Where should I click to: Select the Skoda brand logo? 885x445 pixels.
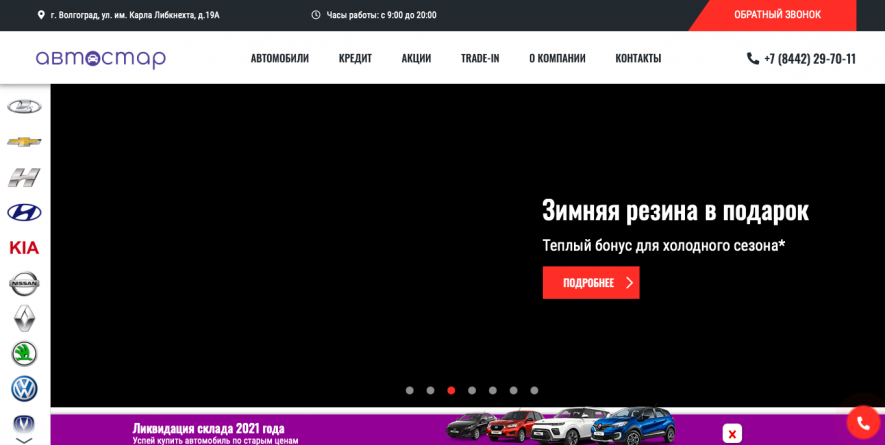pos(24,353)
